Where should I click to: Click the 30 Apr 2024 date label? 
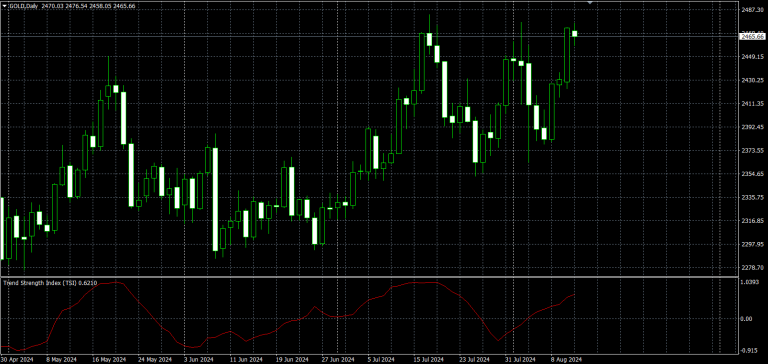[x=17, y=359]
